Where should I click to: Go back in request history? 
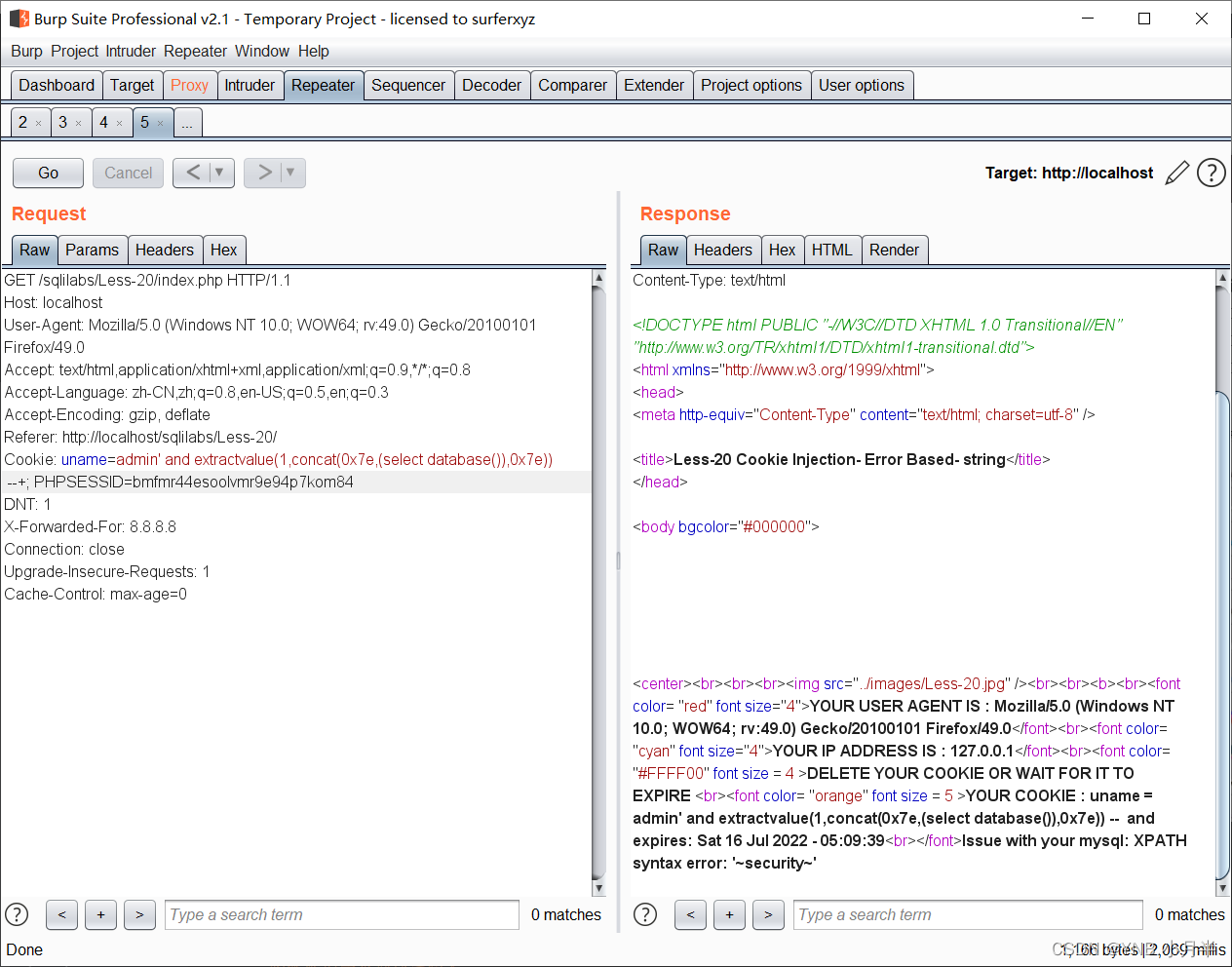pyautogui.click(x=193, y=173)
